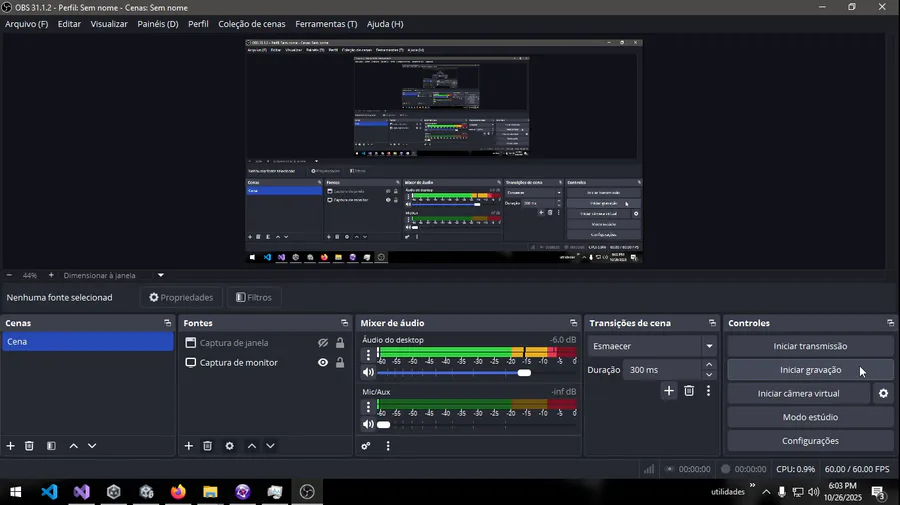The height and width of the screenshot is (505, 900).
Task: Move source up in the Fontes panel
Action: [252, 446]
